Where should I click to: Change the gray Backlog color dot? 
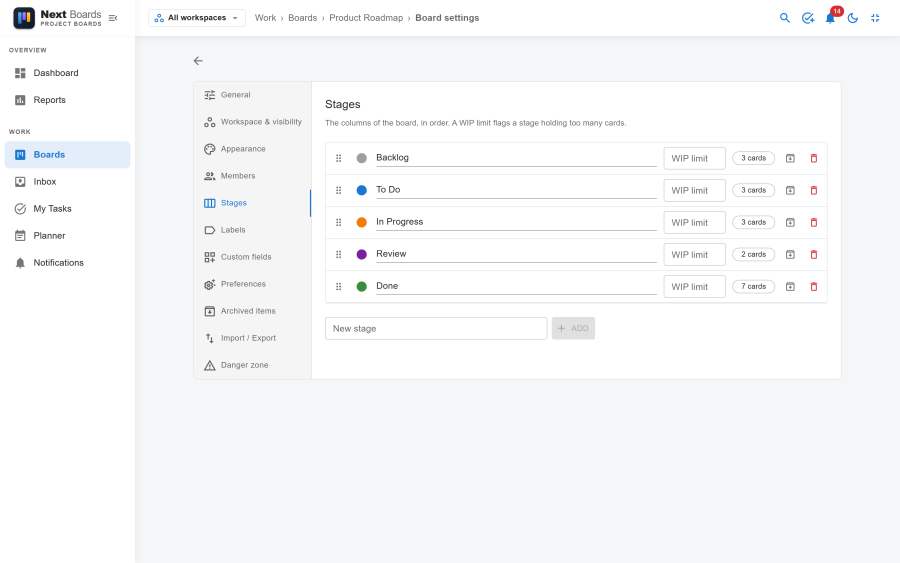point(362,158)
